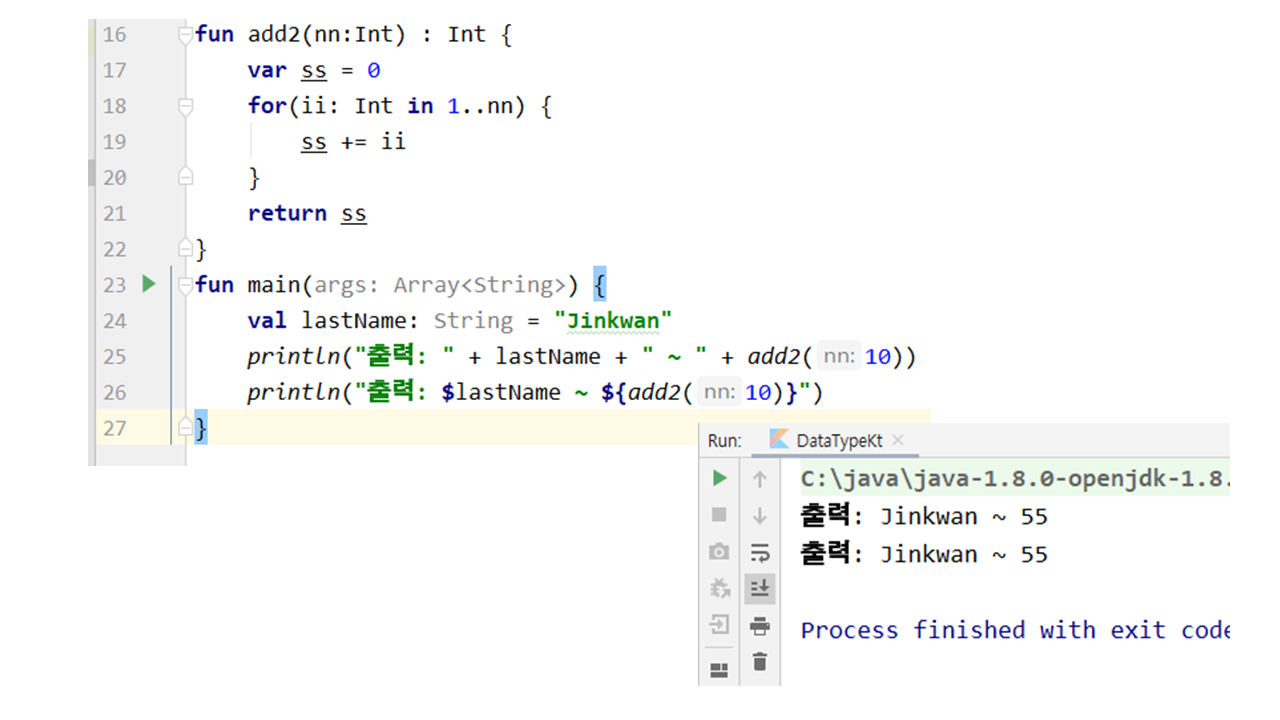Screen dimensions: 1280x720
Task: Click the Exit icon in Run panel
Action: [x=719, y=626]
